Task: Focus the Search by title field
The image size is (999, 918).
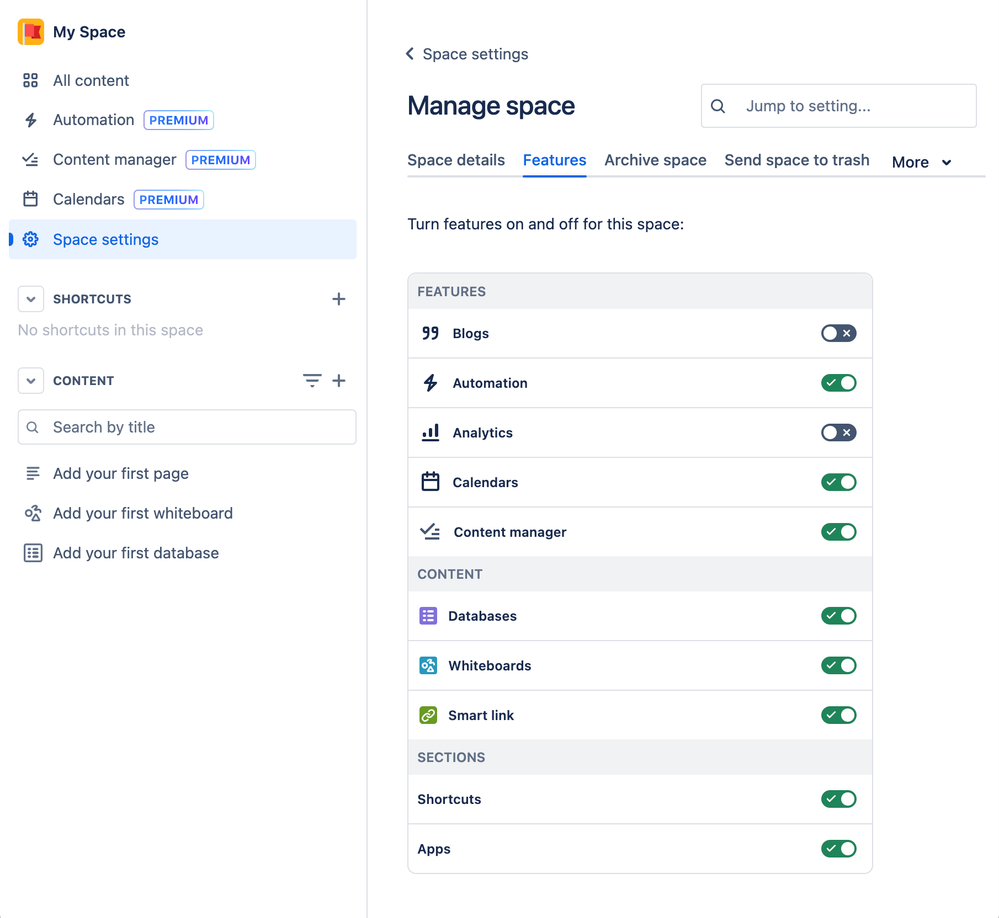Action: pyautogui.click(x=187, y=427)
